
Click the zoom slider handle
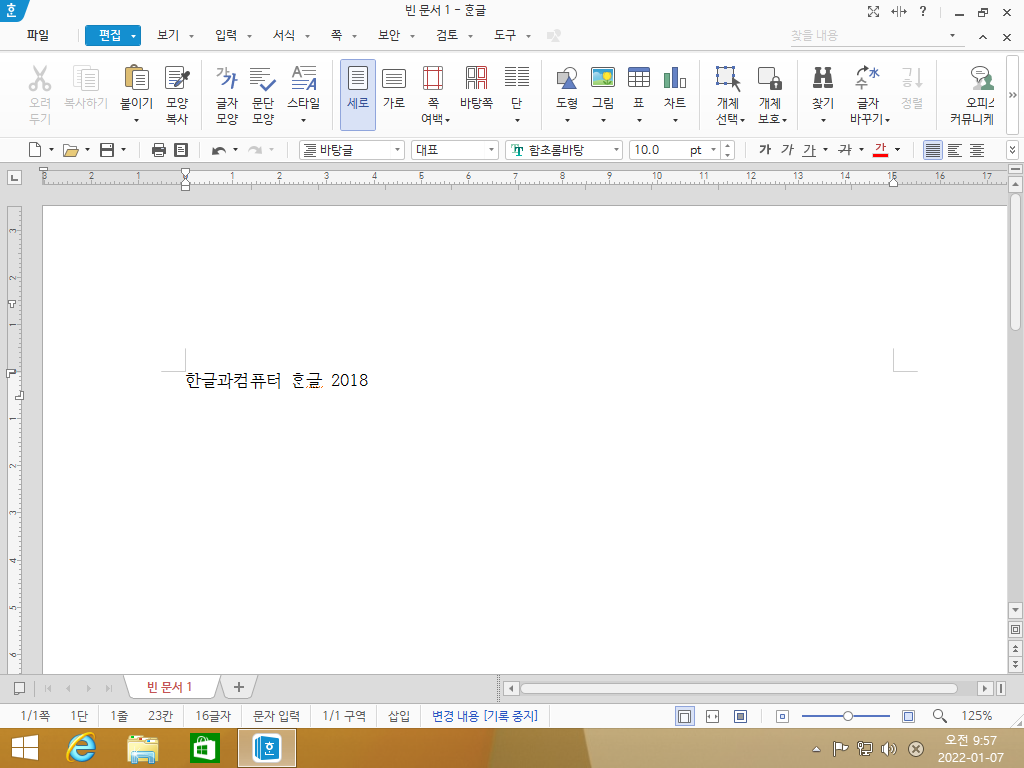(x=848, y=716)
